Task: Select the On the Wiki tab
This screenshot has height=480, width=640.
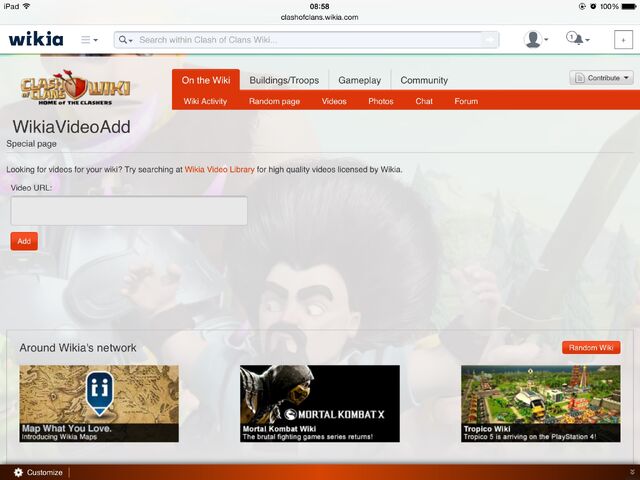Action: pyautogui.click(x=206, y=80)
